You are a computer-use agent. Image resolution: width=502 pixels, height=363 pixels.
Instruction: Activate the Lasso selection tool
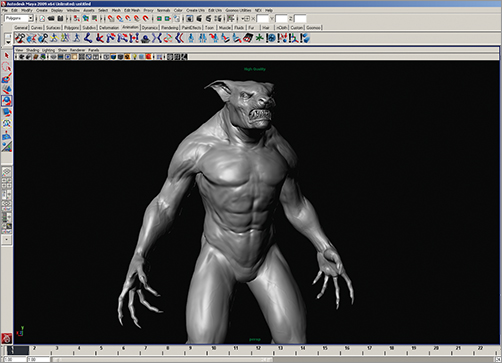click(7, 67)
